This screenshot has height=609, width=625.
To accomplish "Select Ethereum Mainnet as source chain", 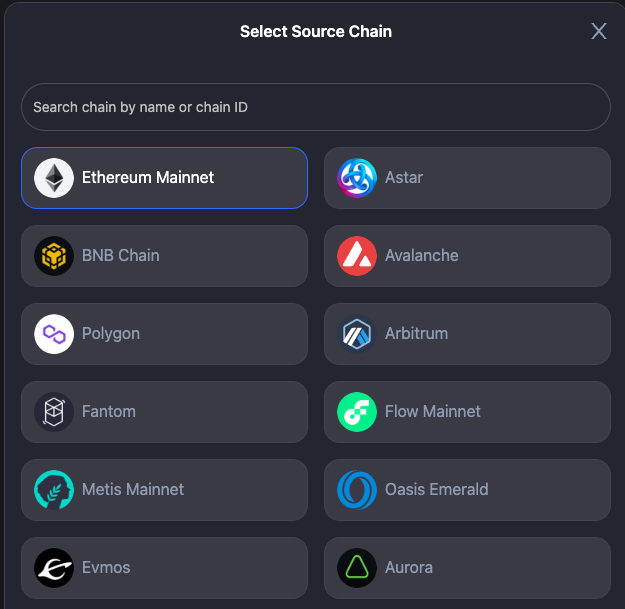I will click(148, 178).
